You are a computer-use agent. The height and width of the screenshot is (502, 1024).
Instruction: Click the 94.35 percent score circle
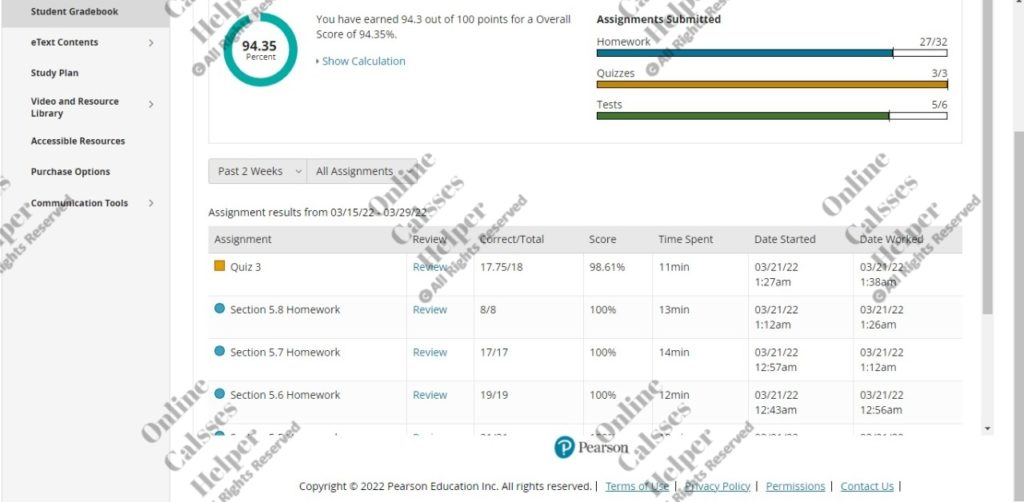pos(259,49)
